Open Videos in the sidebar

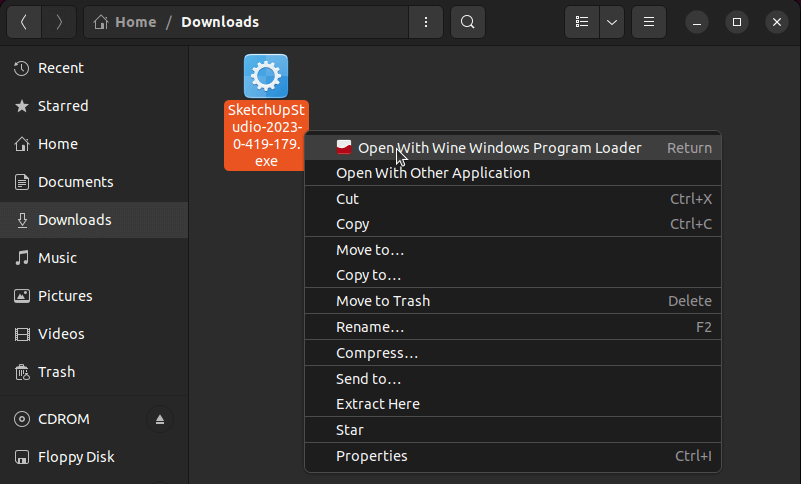(94, 334)
